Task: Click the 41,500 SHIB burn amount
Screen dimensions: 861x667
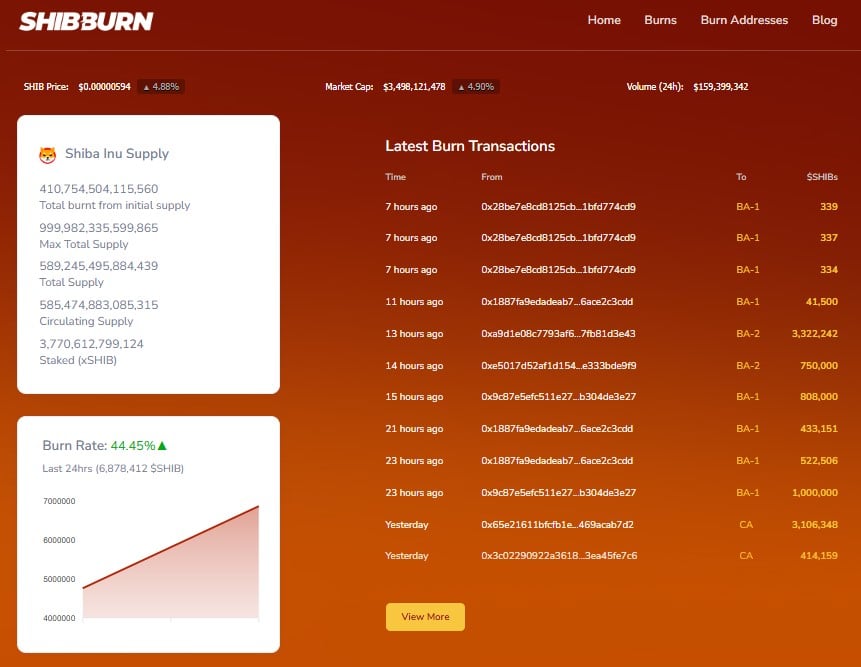Action: click(x=819, y=302)
